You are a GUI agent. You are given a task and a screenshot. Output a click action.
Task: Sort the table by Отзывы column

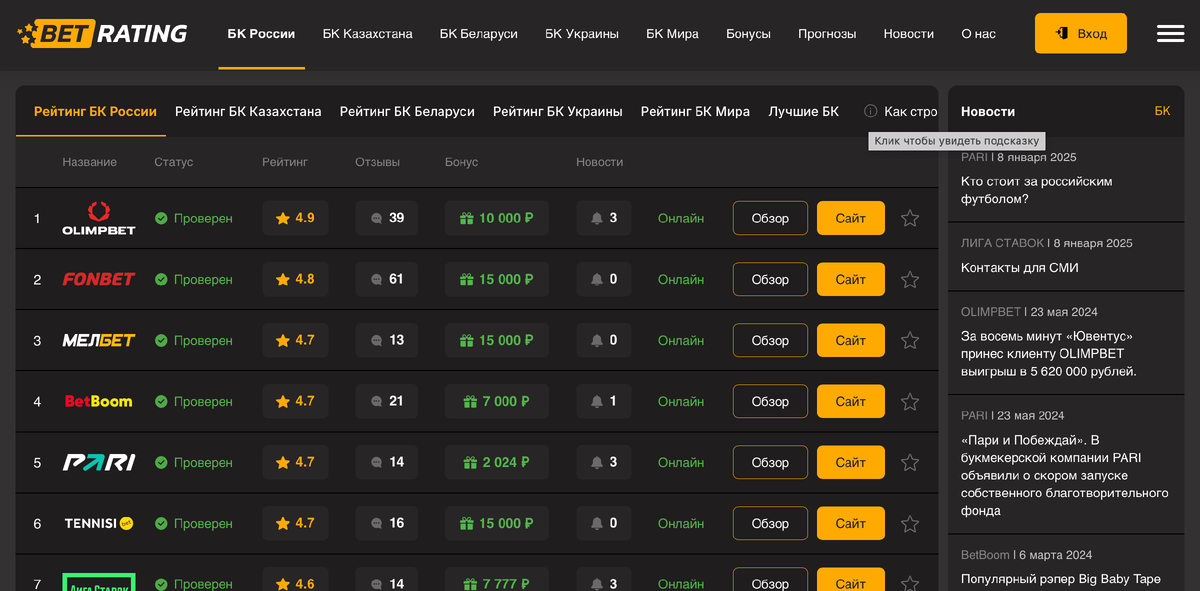point(377,162)
